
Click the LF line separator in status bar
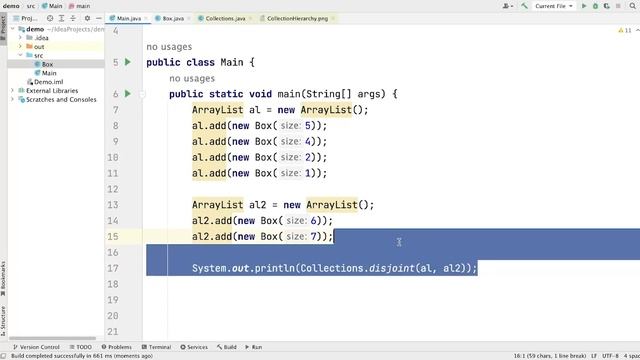pyautogui.click(x=594, y=356)
